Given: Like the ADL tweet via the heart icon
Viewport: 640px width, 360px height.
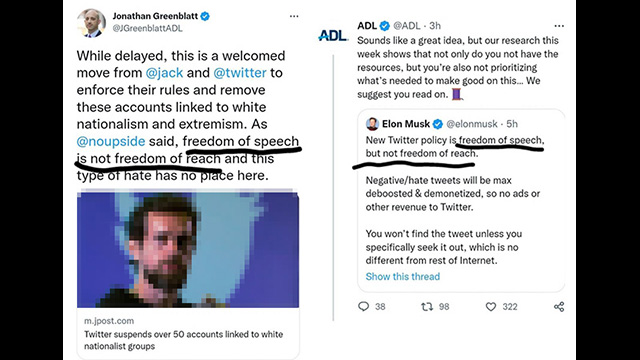Looking at the screenshot, I should point(491,307).
